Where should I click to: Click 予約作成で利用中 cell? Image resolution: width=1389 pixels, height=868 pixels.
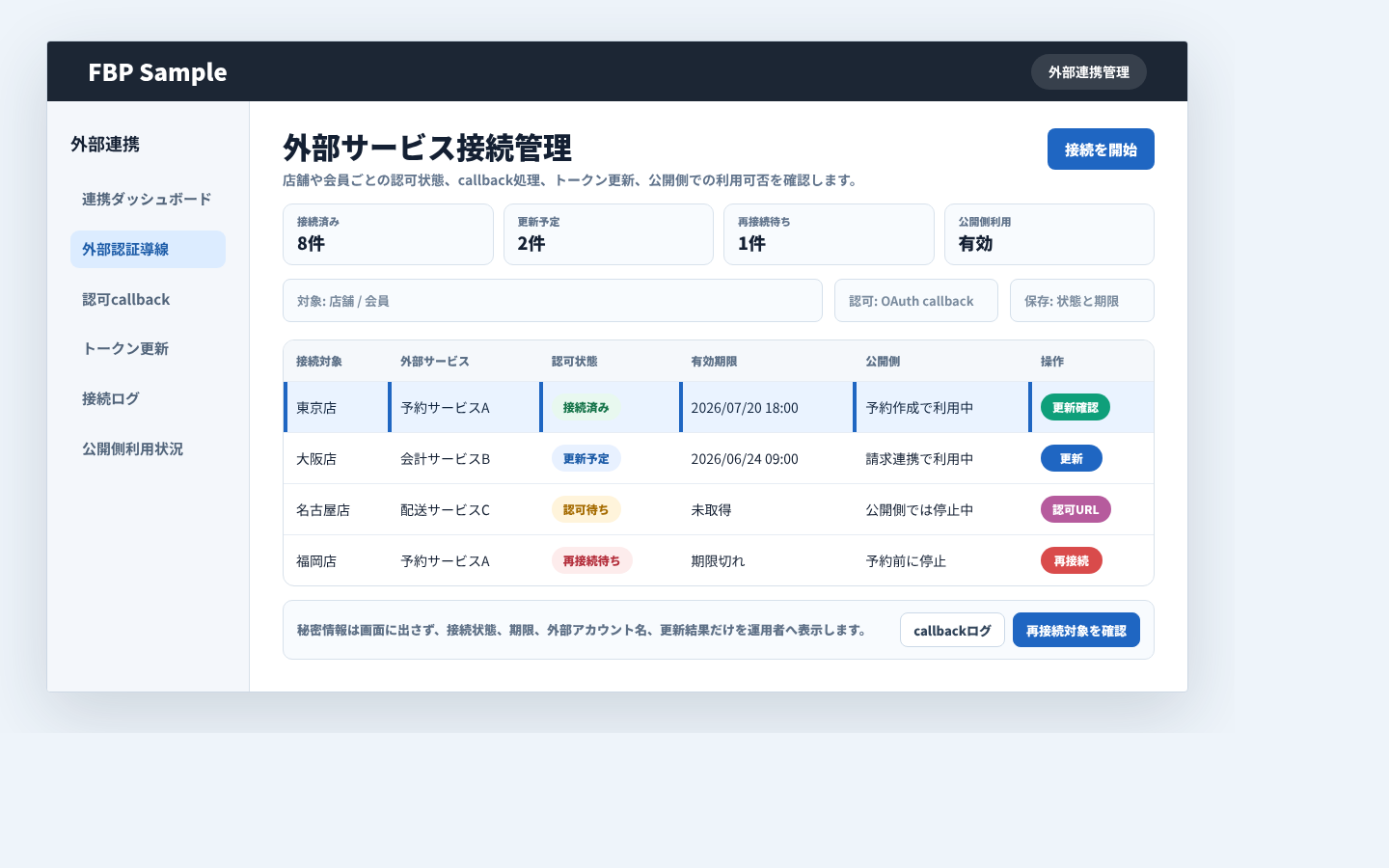[x=941, y=407]
